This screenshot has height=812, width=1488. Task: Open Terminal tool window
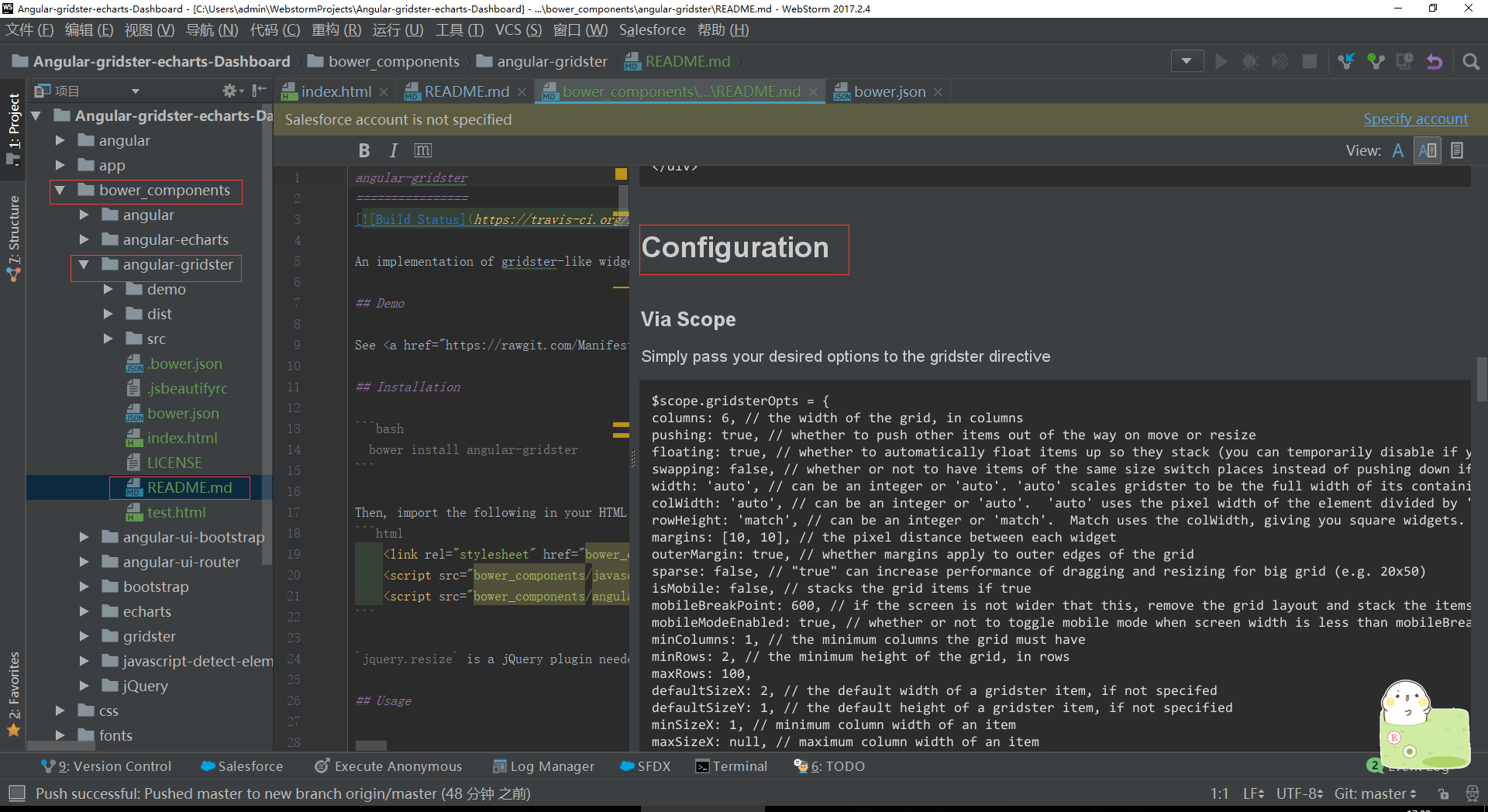(x=732, y=766)
